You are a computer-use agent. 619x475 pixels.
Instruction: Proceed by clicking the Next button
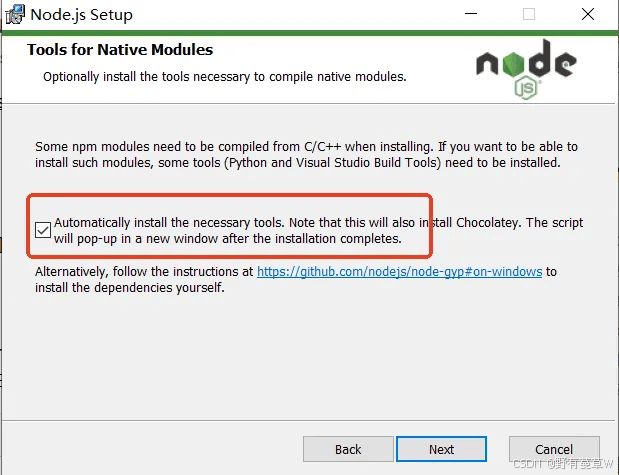click(441, 449)
